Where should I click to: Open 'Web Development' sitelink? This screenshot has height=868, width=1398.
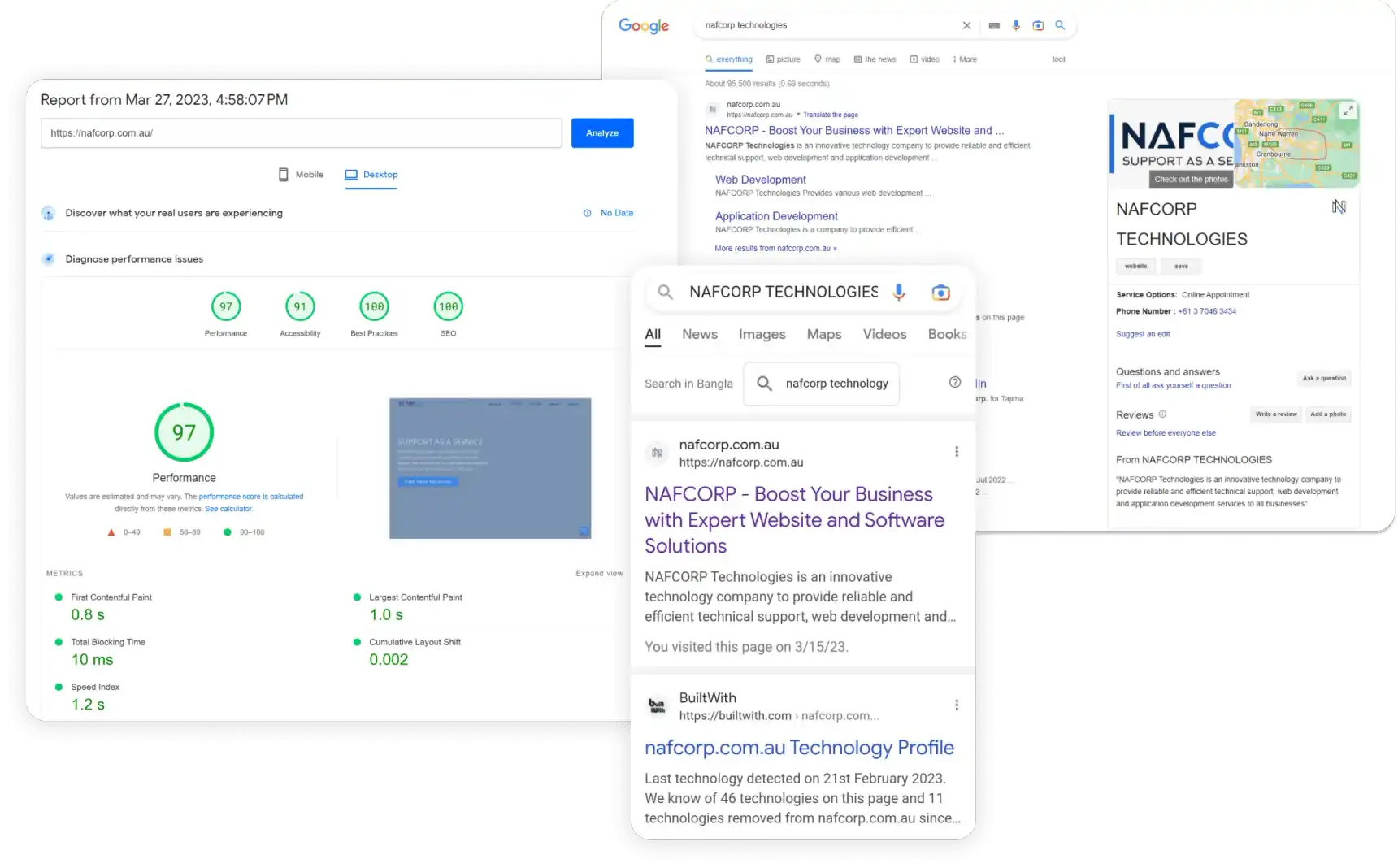pos(760,180)
